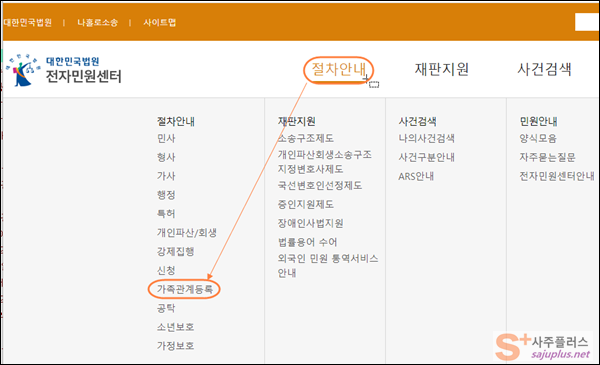Open 소송구조제도 link
Image resolution: width=600 pixels, height=365 pixels.
[306, 138]
